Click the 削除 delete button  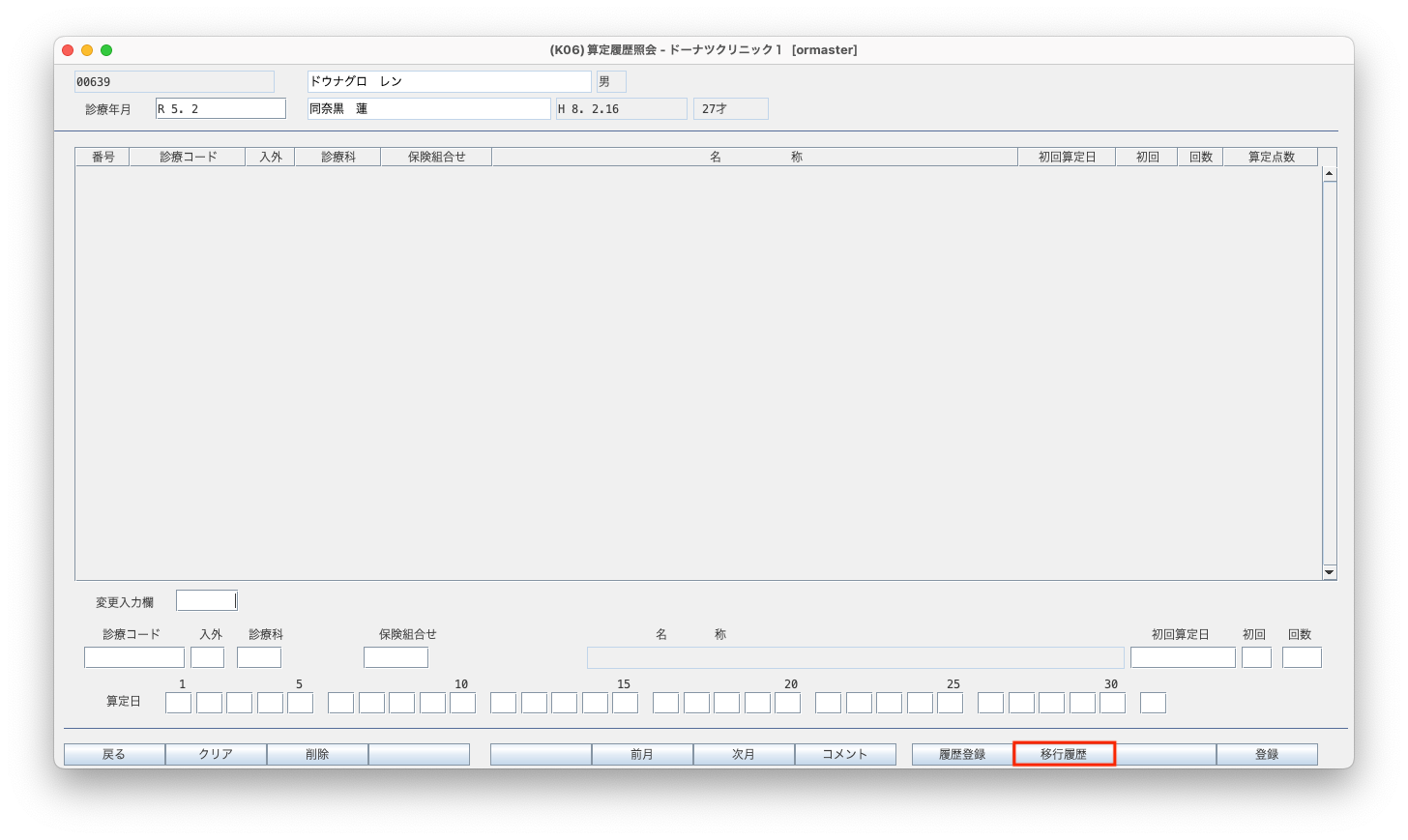tap(317, 754)
